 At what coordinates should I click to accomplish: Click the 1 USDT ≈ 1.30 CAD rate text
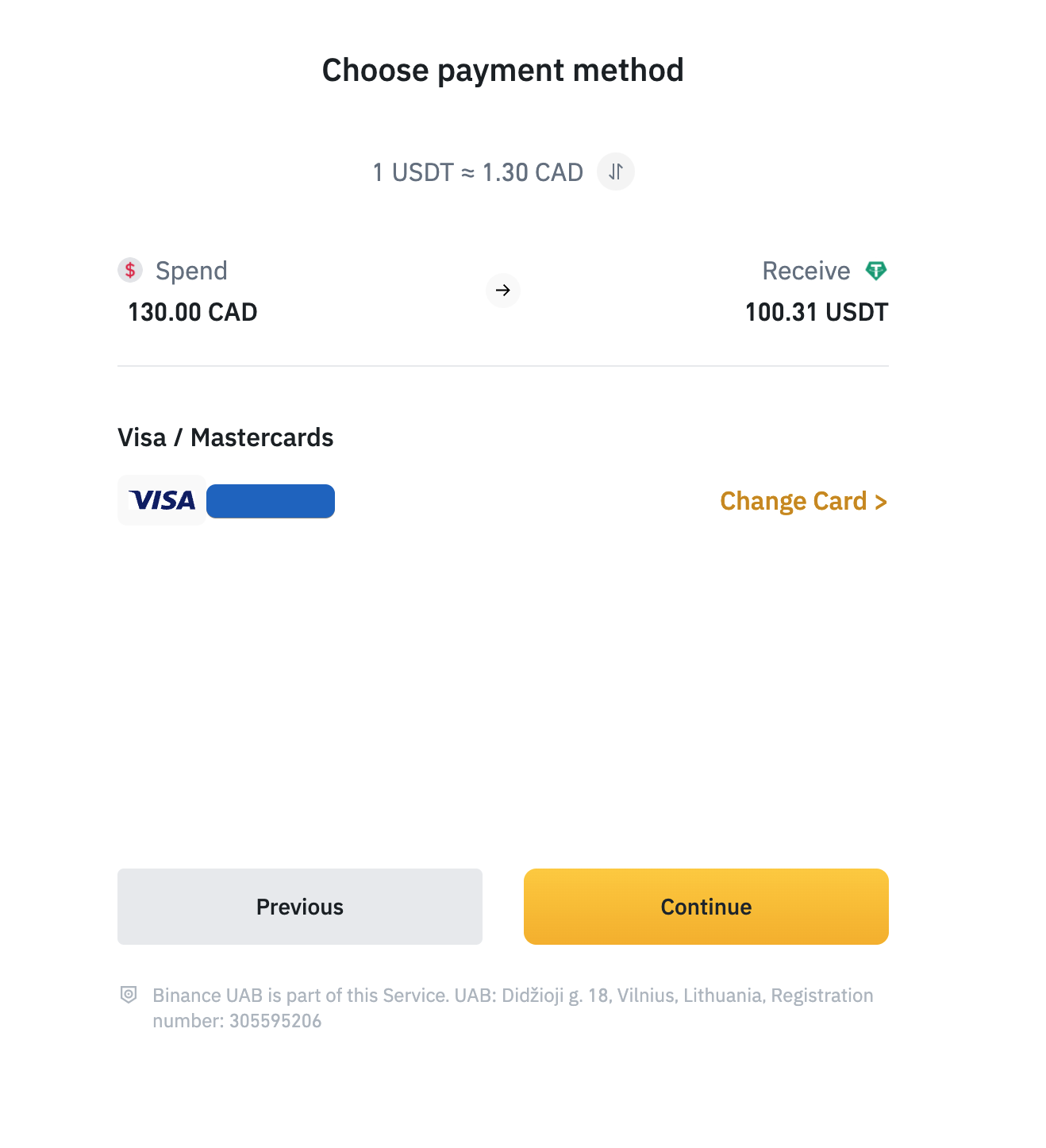point(478,172)
